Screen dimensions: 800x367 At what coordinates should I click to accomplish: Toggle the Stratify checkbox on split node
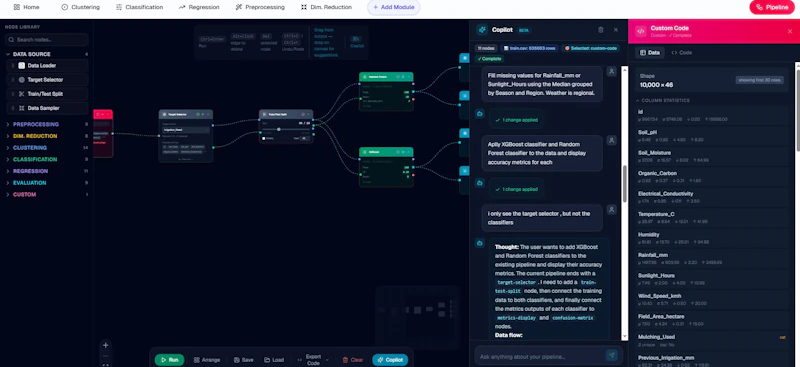264,138
